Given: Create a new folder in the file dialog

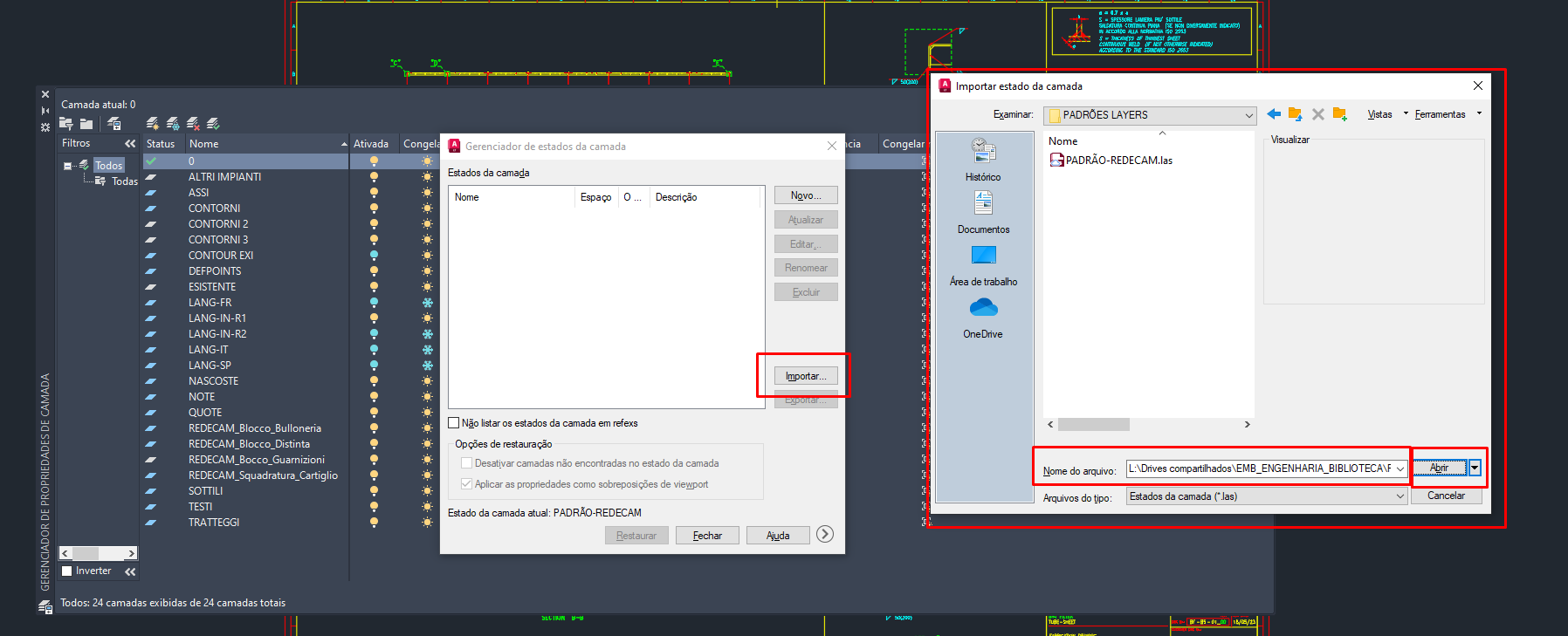Looking at the screenshot, I should [x=1340, y=114].
